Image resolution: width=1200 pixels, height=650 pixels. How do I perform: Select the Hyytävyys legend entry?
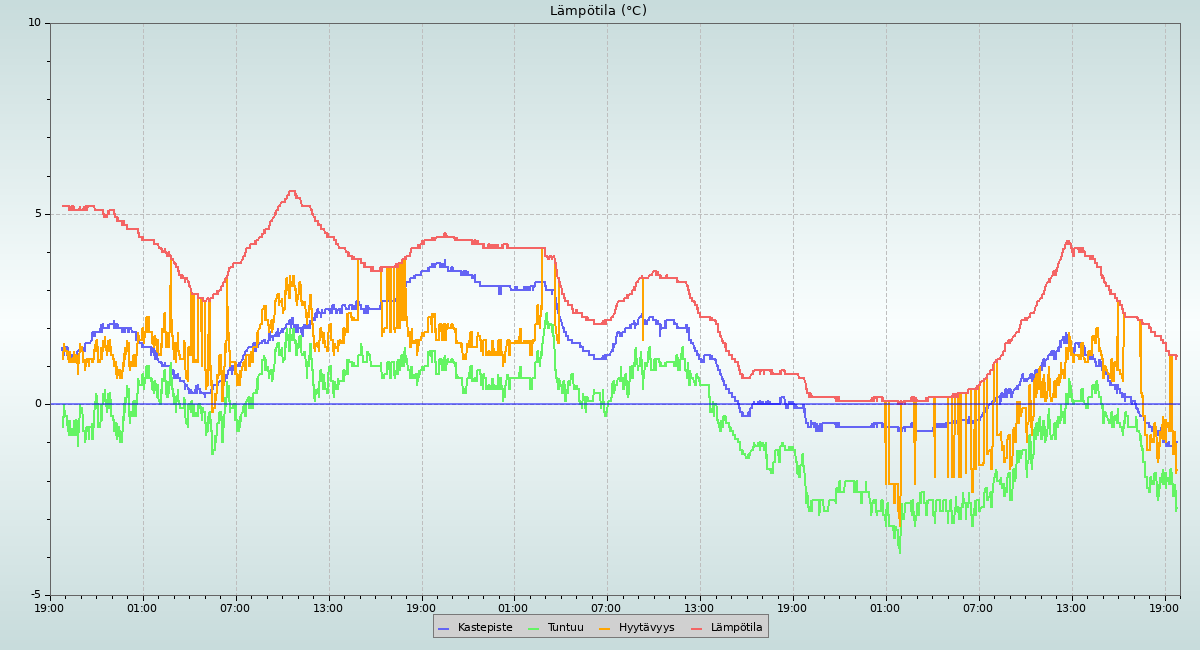[x=646, y=628]
